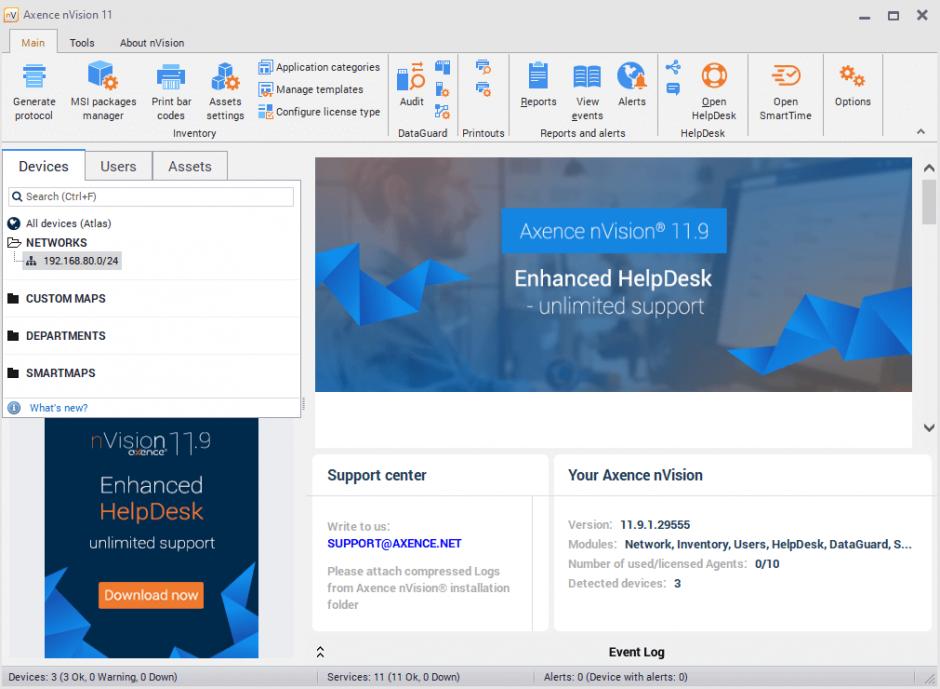
Task: Click the Download now button
Action: (151, 595)
